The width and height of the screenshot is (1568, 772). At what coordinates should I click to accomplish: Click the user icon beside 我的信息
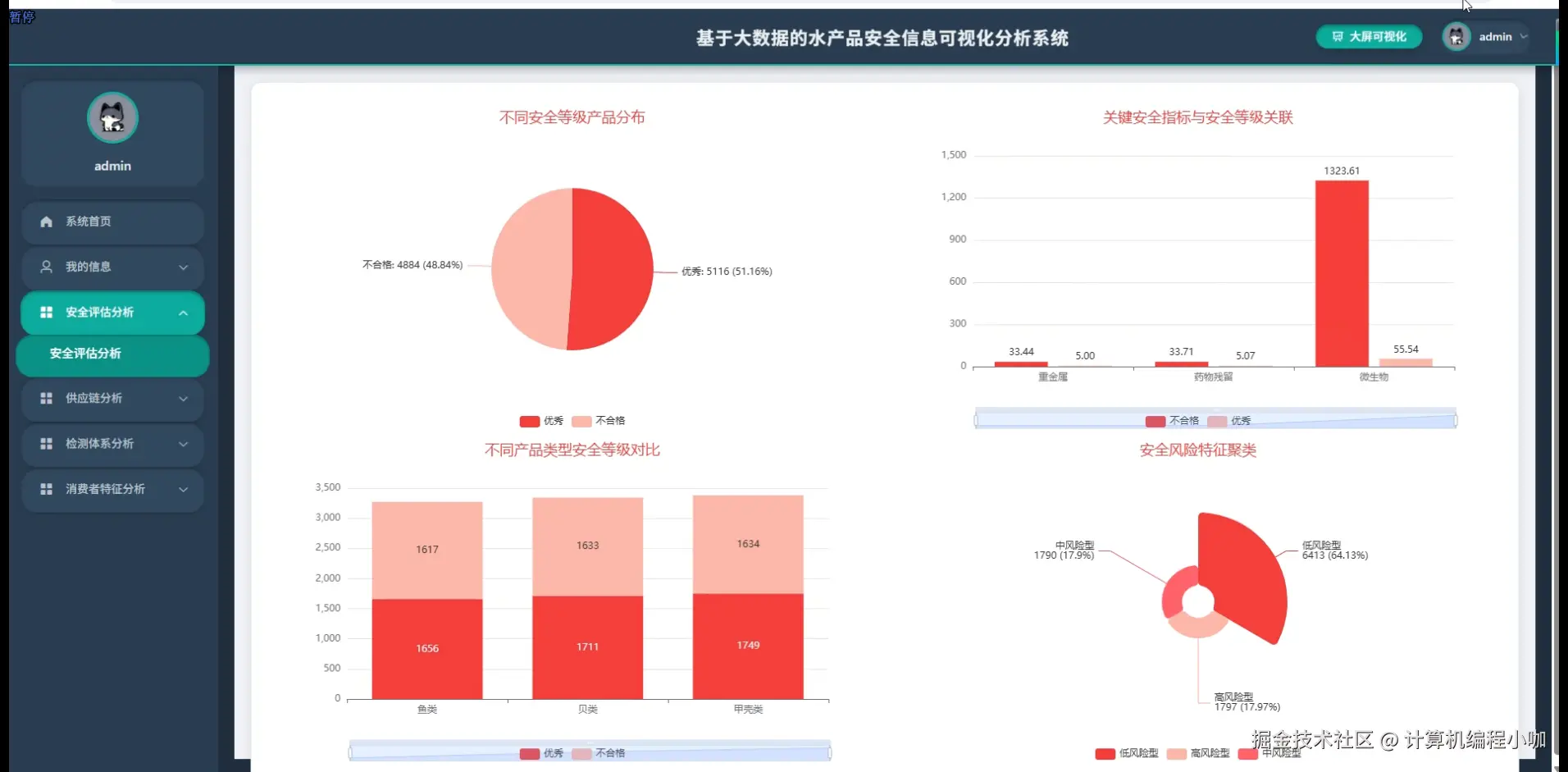[x=46, y=267]
